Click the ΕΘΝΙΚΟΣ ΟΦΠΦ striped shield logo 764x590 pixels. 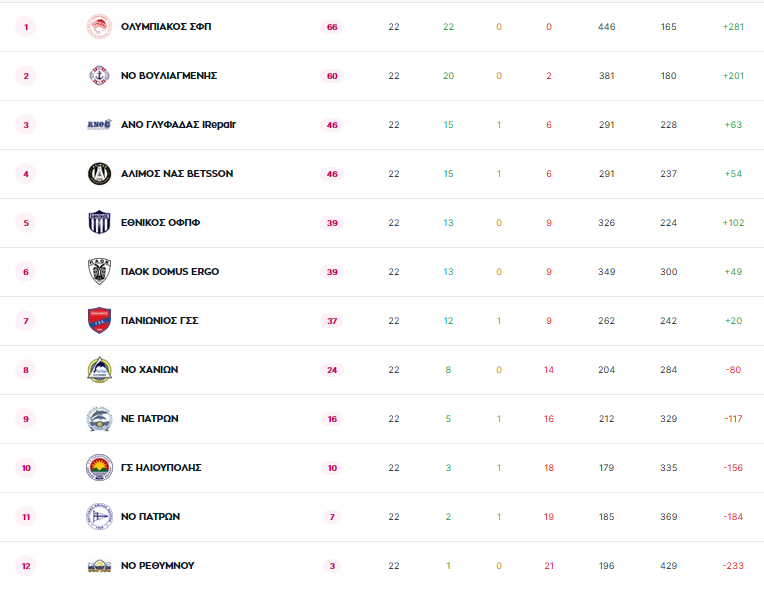(x=99, y=223)
